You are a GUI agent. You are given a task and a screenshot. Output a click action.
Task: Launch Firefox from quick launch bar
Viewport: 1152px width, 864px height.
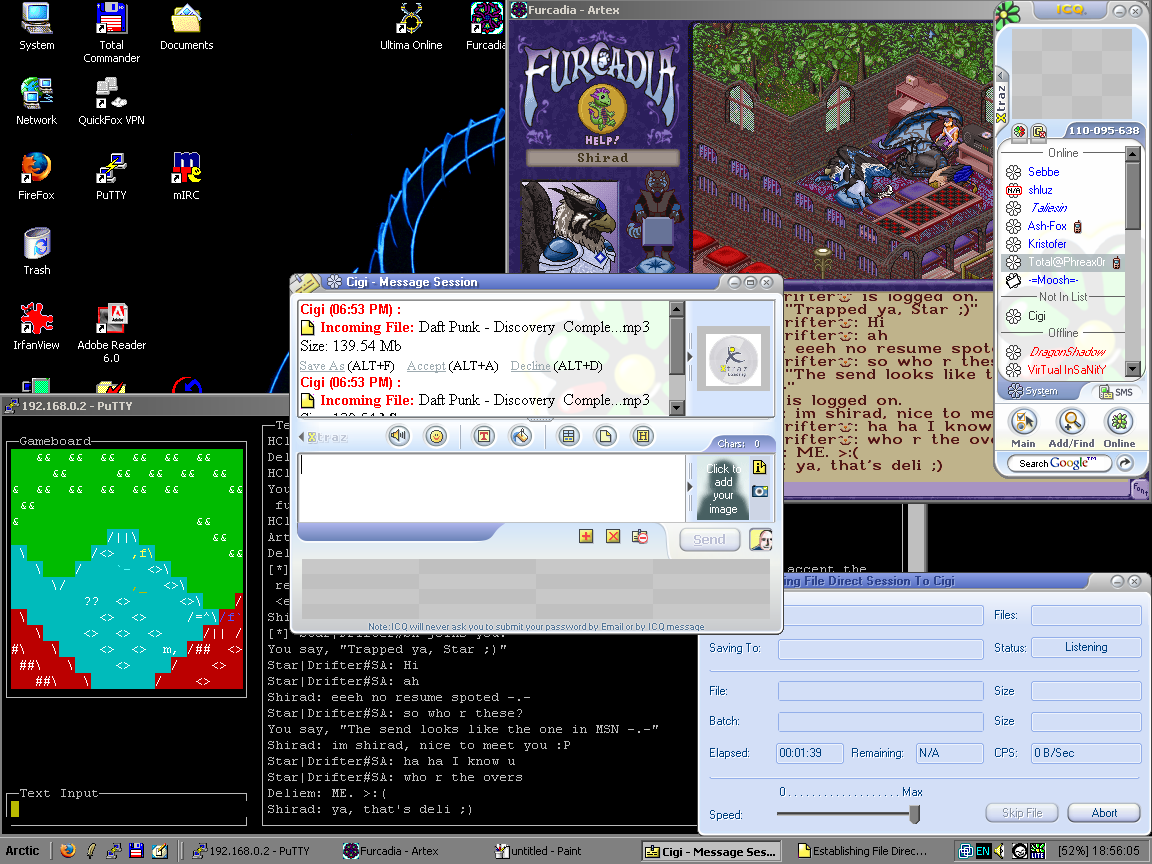(68, 851)
